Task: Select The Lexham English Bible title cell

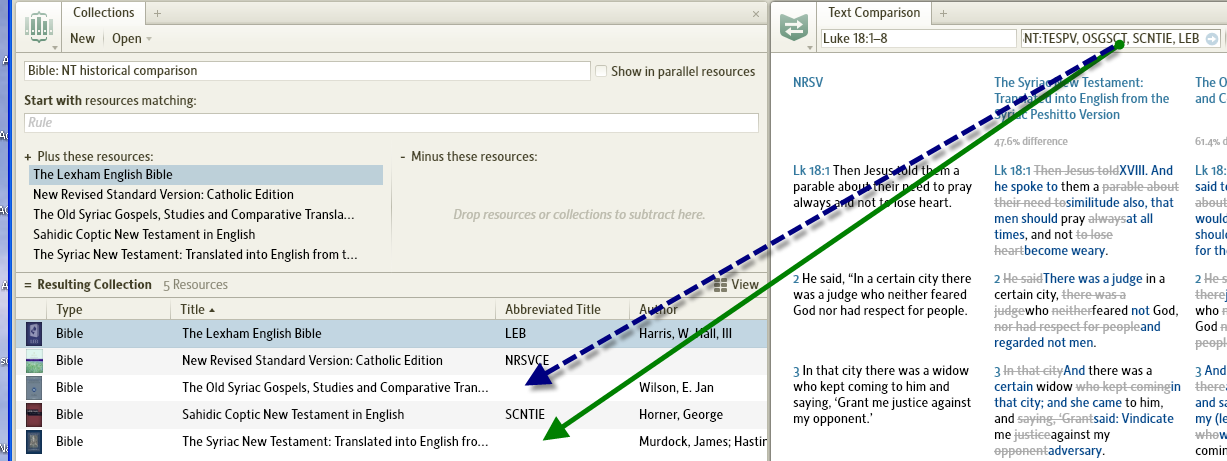Action: (x=252, y=333)
